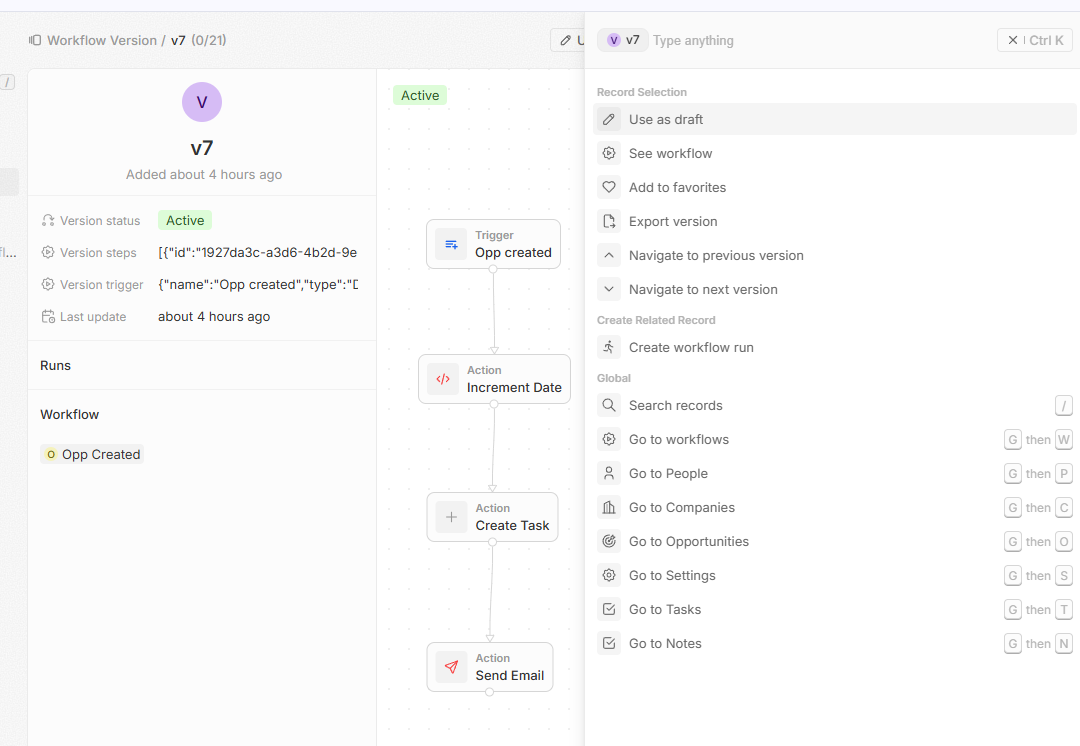Click the running-person Create workflow run icon
Image resolution: width=1080 pixels, height=746 pixels.
[x=609, y=347]
